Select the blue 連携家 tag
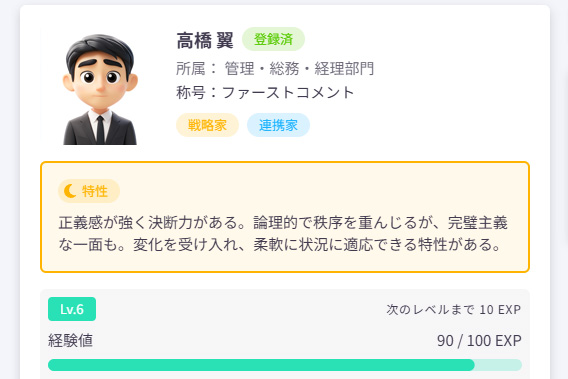Image resolution: width=568 pixels, height=379 pixels. pyautogui.click(x=278, y=125)
